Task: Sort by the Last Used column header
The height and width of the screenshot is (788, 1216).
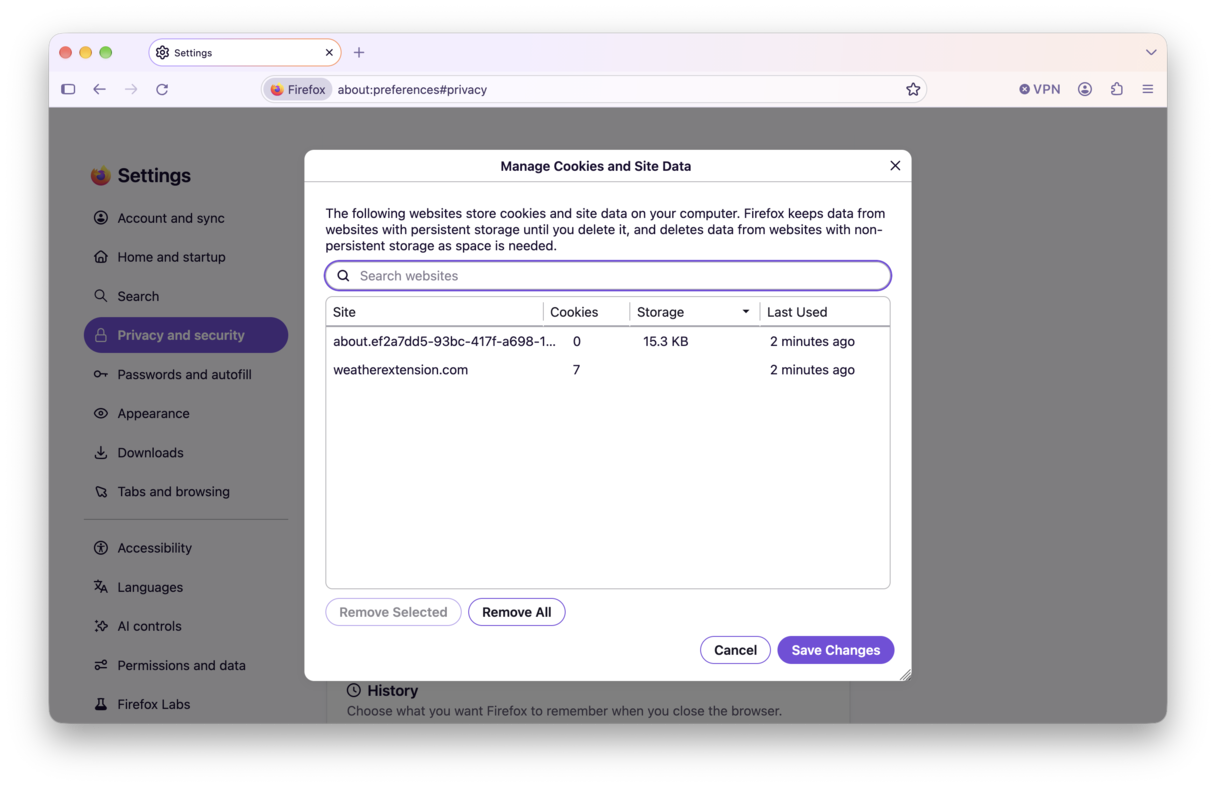Action: [824, 312]
